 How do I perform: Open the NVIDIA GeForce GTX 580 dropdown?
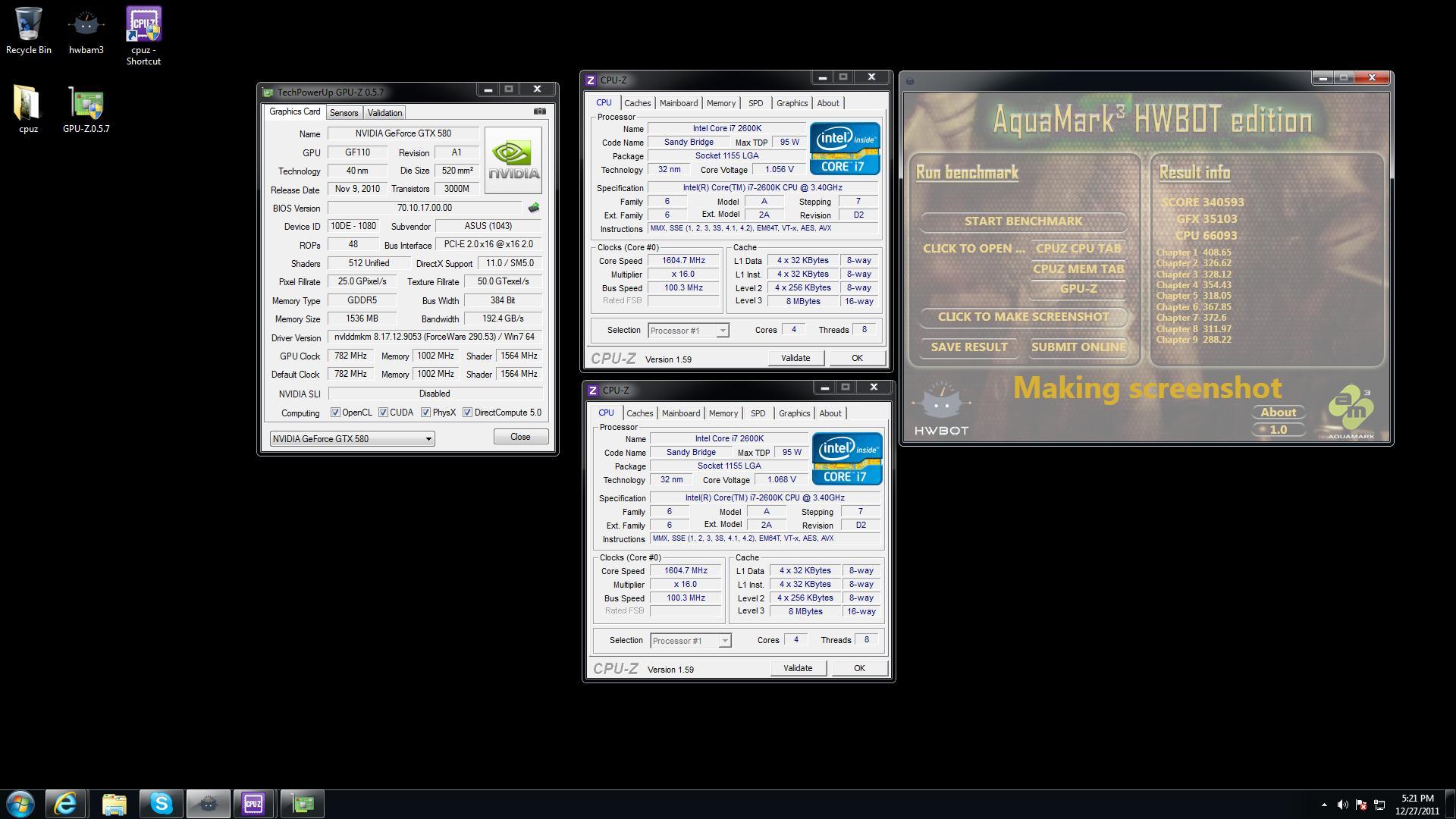352,438
